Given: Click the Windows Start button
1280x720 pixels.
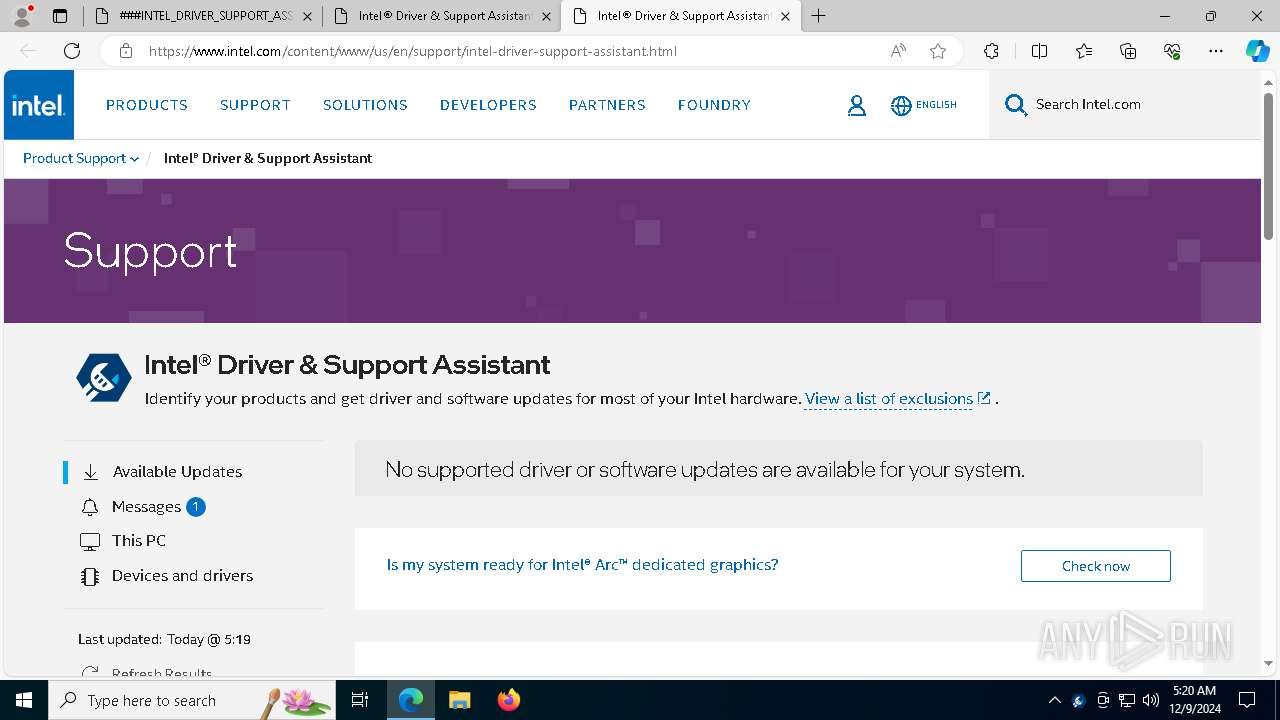Looking at the screenshot, I should click(x=24, y=700).
